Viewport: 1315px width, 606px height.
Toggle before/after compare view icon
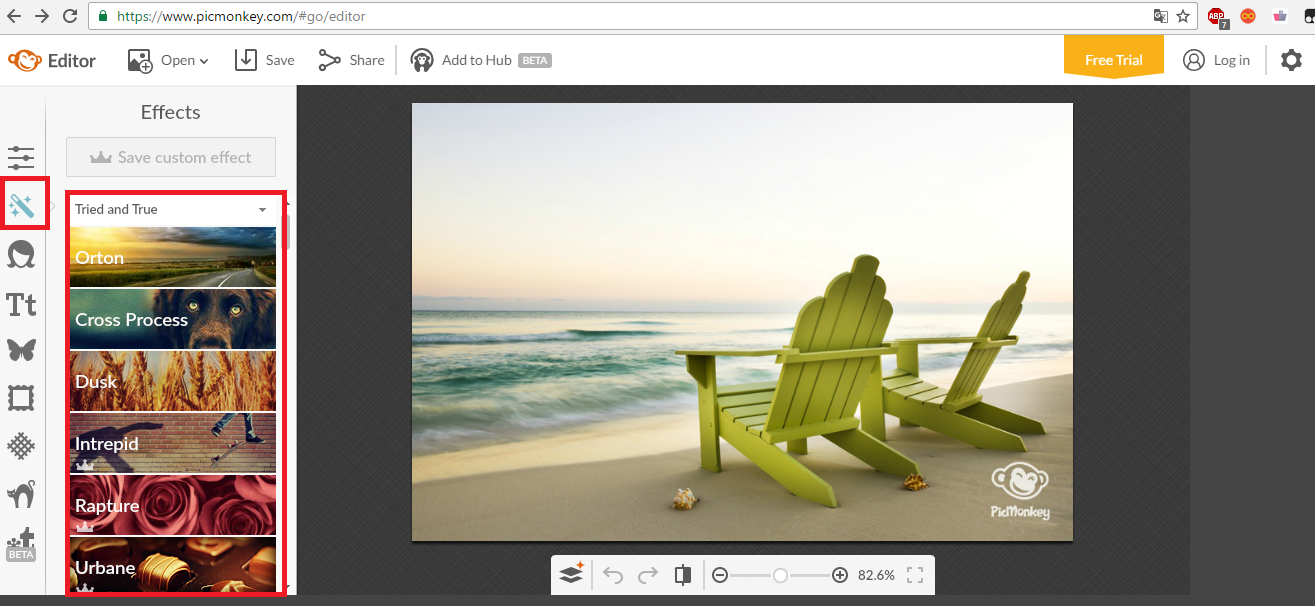click(683, 575)
